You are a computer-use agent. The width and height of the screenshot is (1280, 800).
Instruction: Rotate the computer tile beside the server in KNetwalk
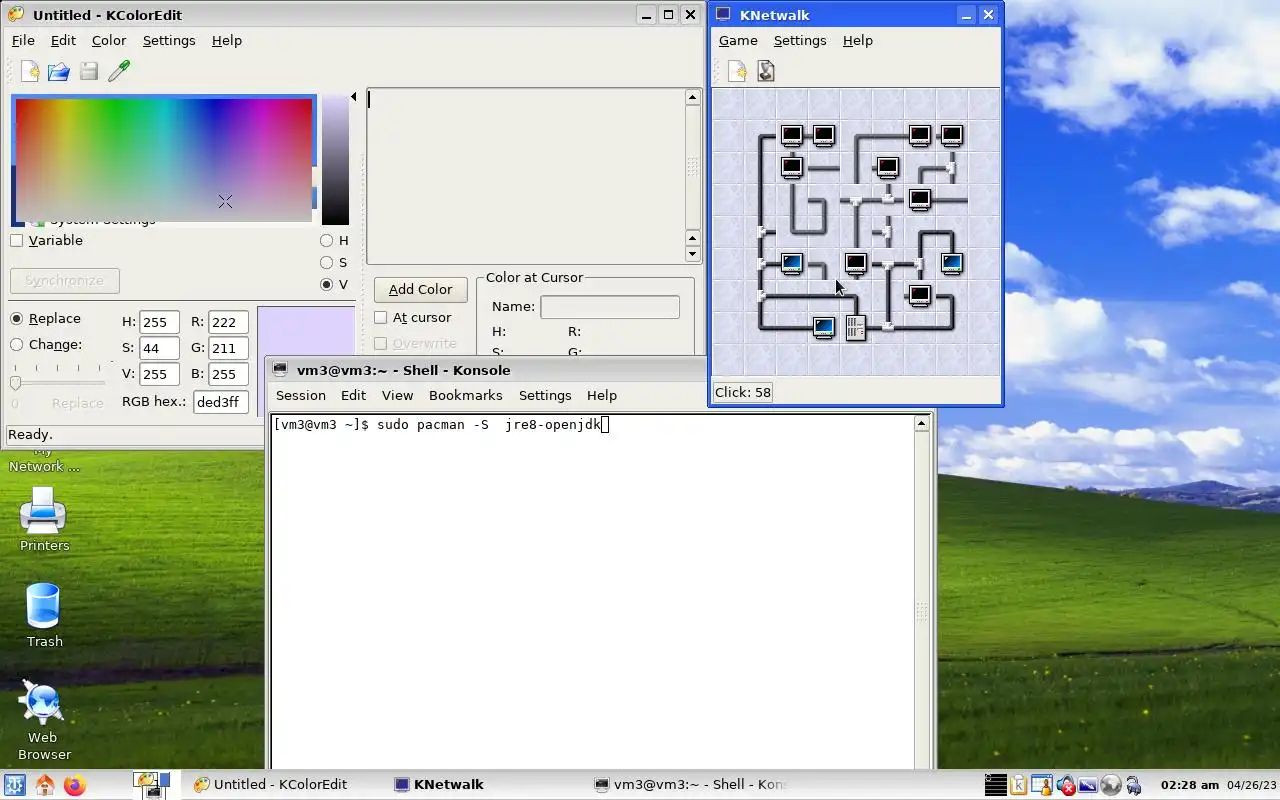823,327
